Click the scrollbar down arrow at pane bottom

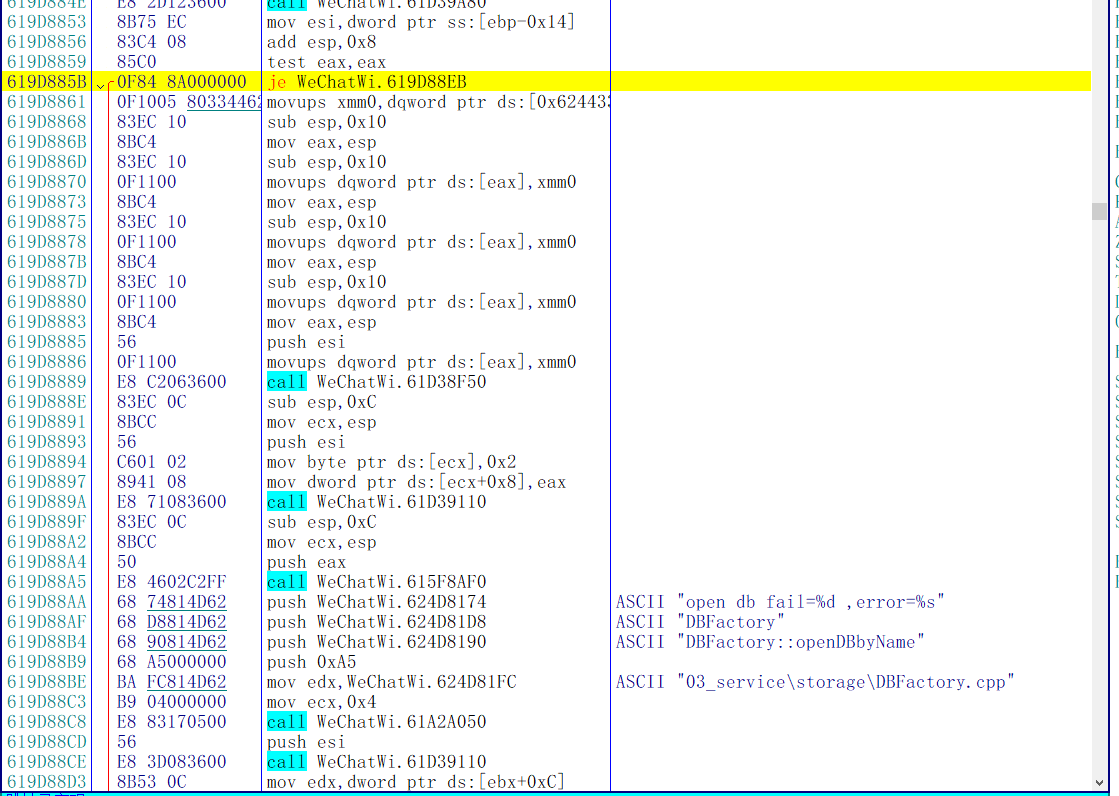tap(1099, 782)
